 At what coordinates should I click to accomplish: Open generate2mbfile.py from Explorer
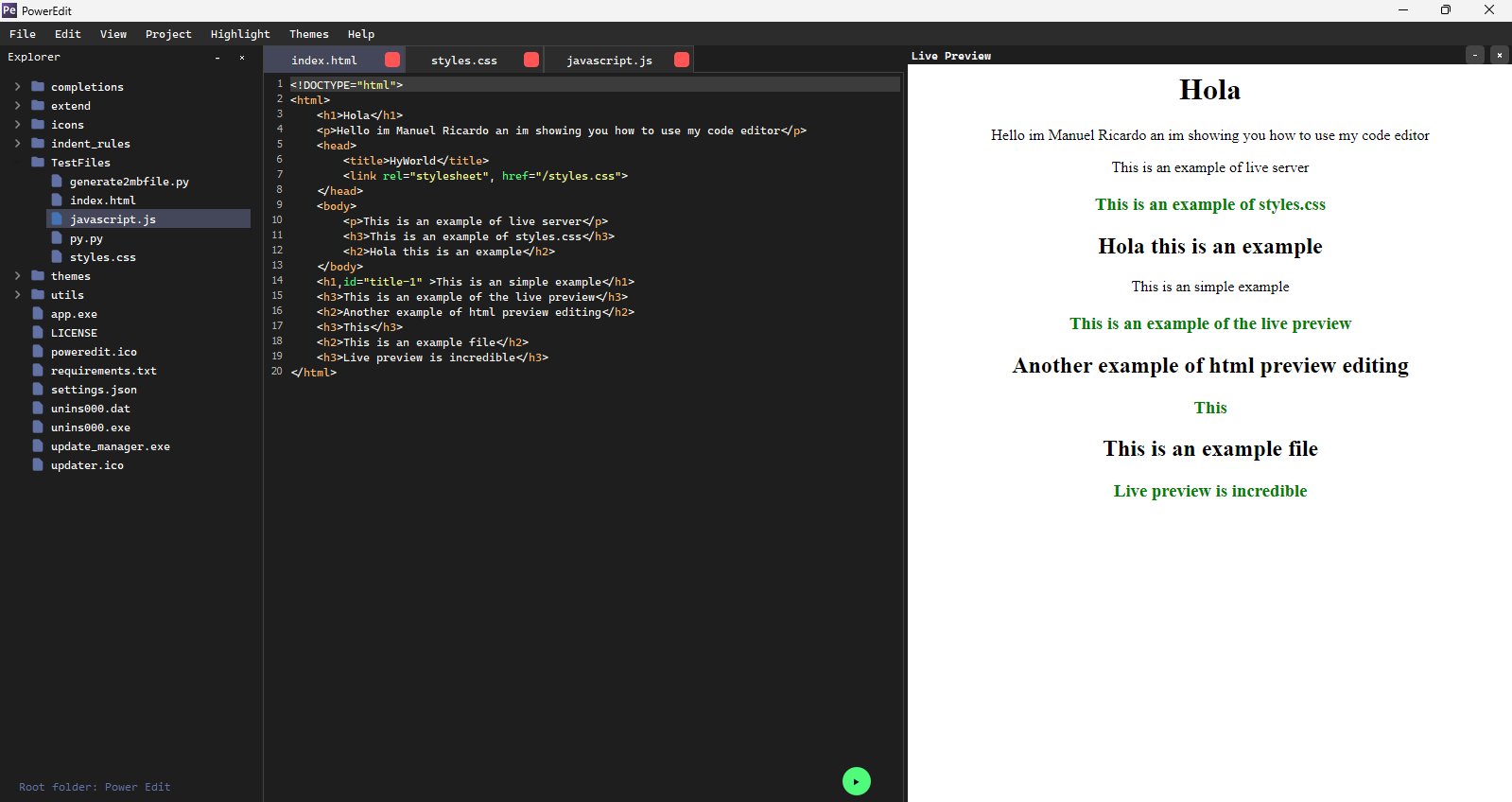[x=130, y=182]
